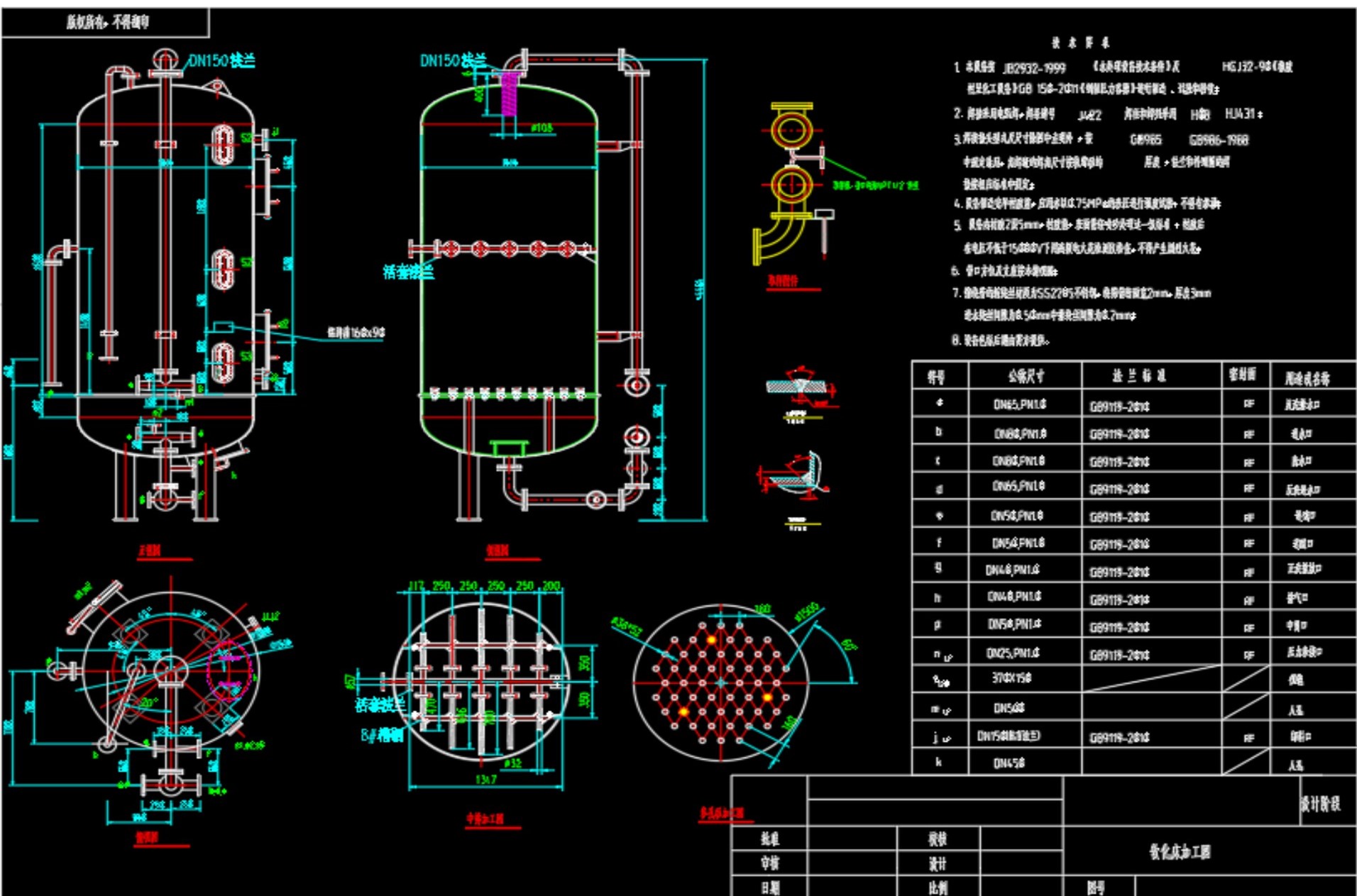
Task: Click the 117 dimension above the distributor plan
Action: [x=415, y=586]
